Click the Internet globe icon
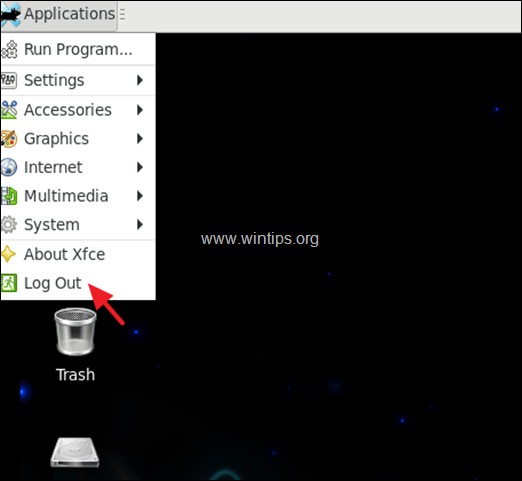This screenshot has width=522, height=481. coord(9,167)
